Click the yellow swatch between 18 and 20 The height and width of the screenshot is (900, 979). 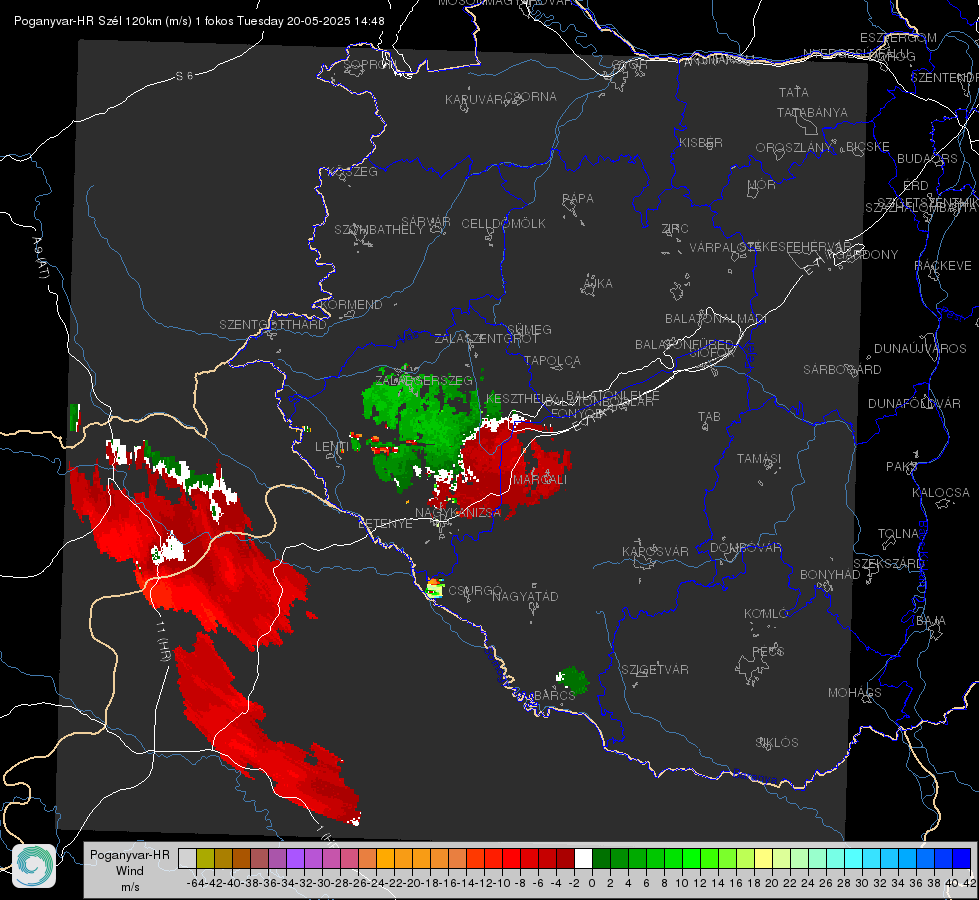(x=764, y=858)
